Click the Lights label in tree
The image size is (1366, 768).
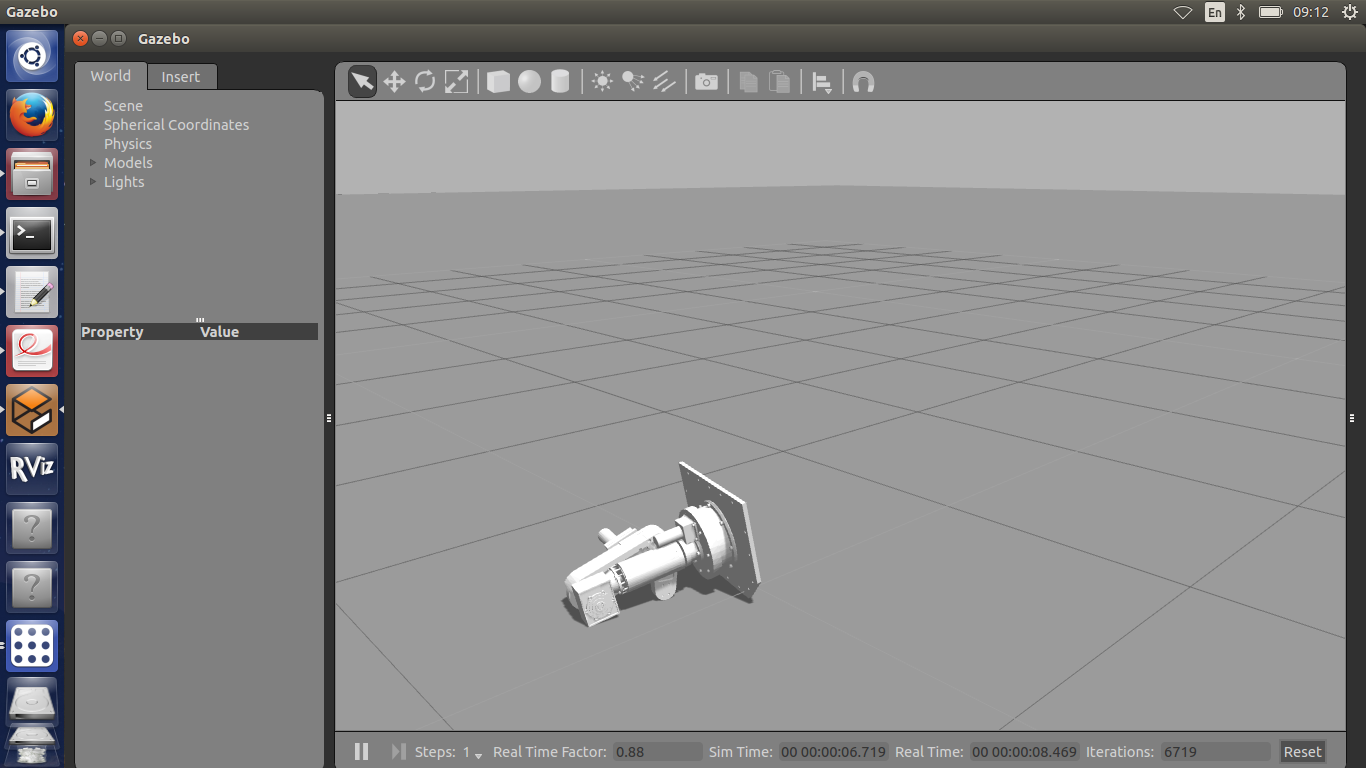(124, 182)
